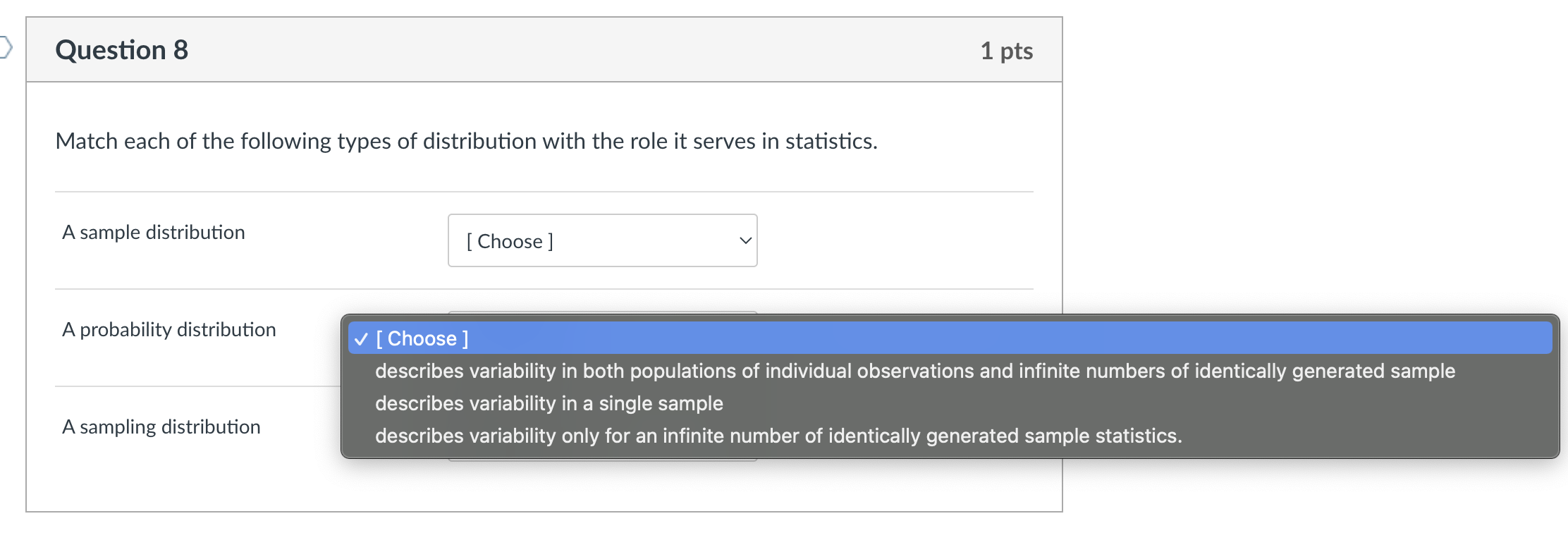Click the "1 pts" points label
1568x540 pixels.
click(1006, 51)
